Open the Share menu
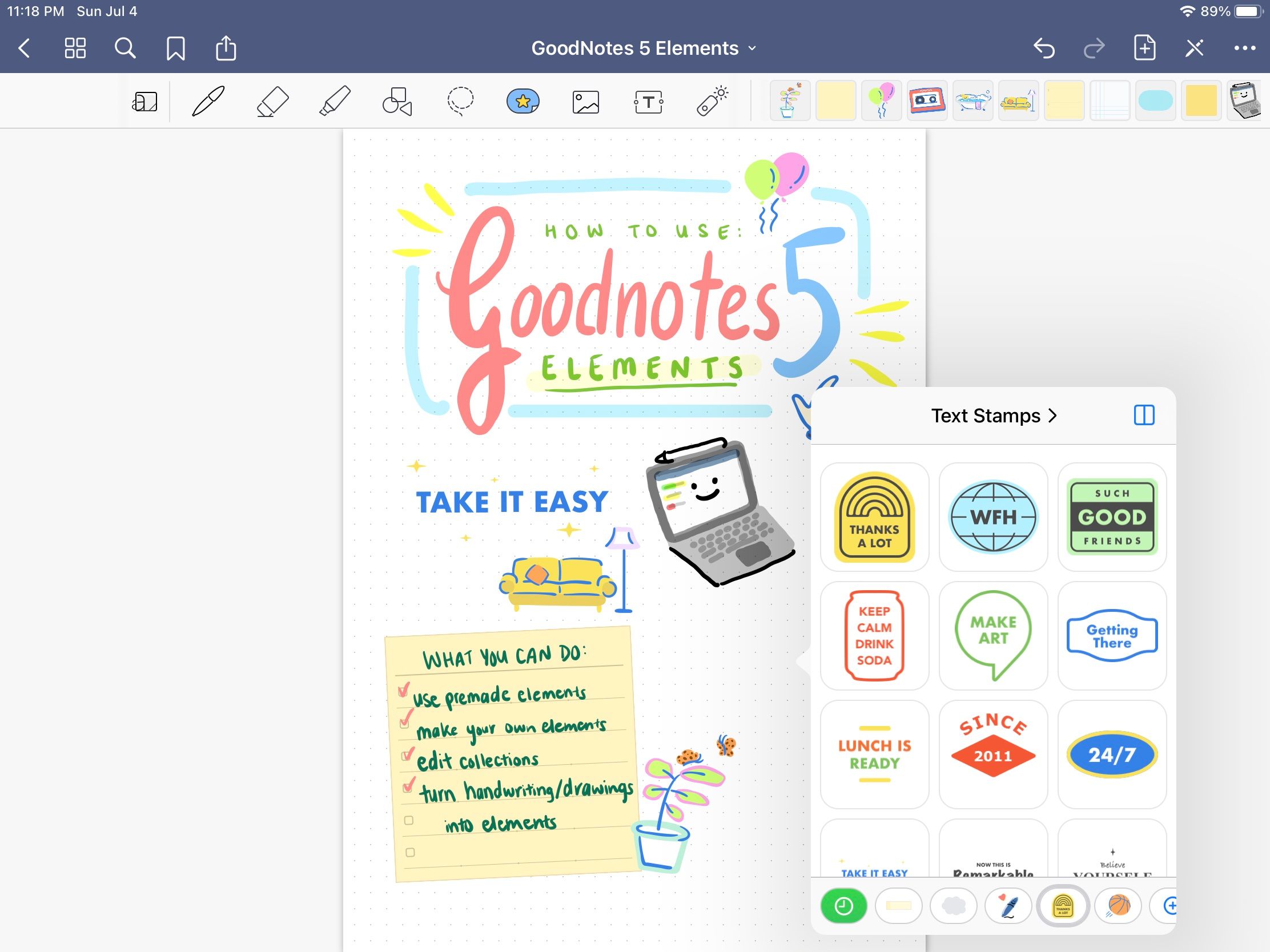The width and height of the screenshot is (1270, 952). [226, 47]
